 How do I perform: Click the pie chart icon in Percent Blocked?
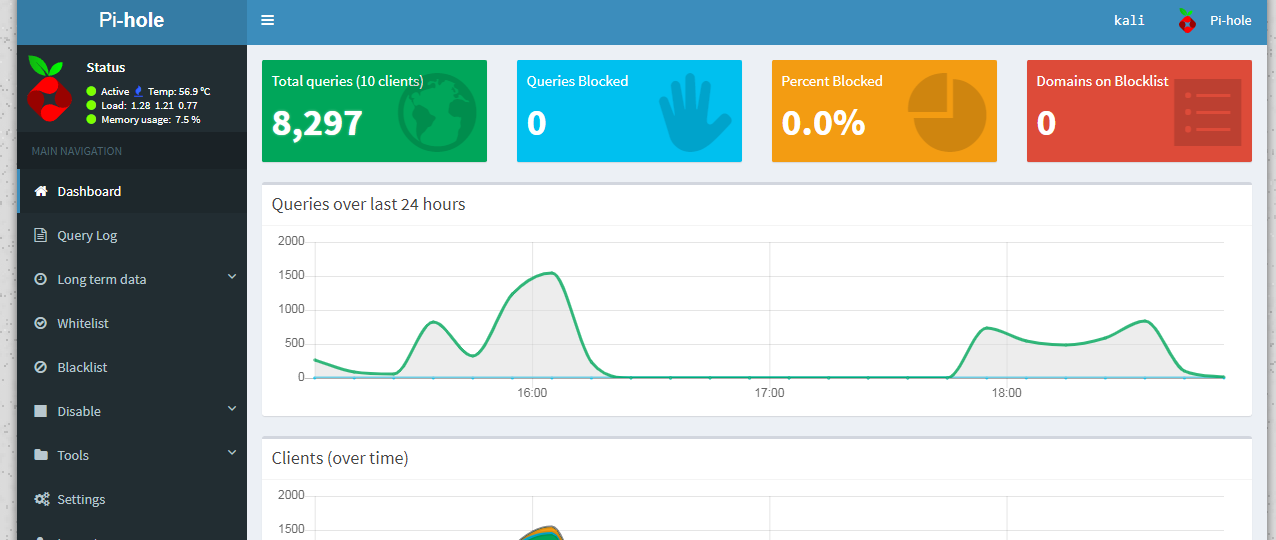(x=947, y=112)
